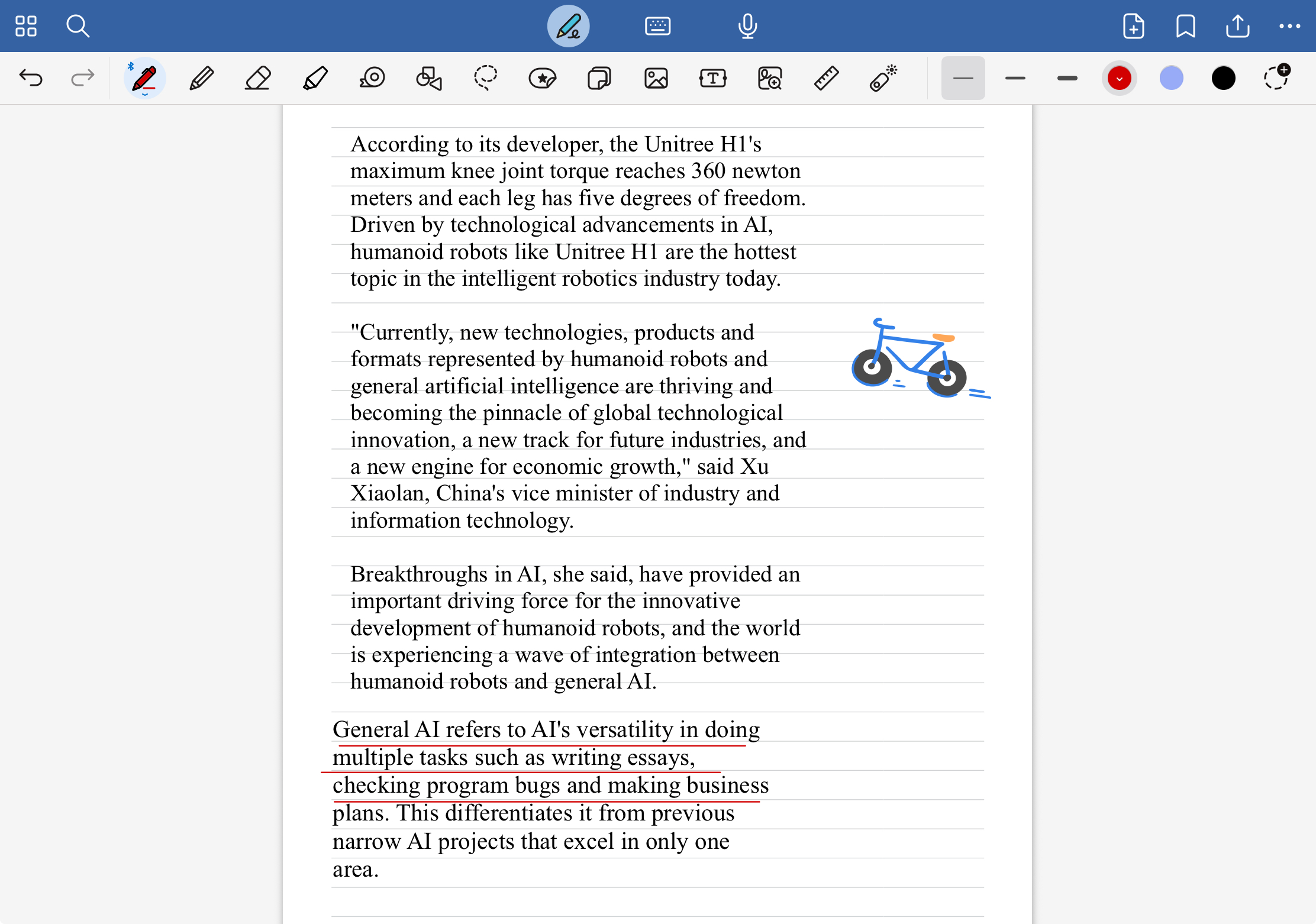The width and height of the screenshot is (1316, 924).
Task: Open the shapes tool
Action: tap(429, 78)
